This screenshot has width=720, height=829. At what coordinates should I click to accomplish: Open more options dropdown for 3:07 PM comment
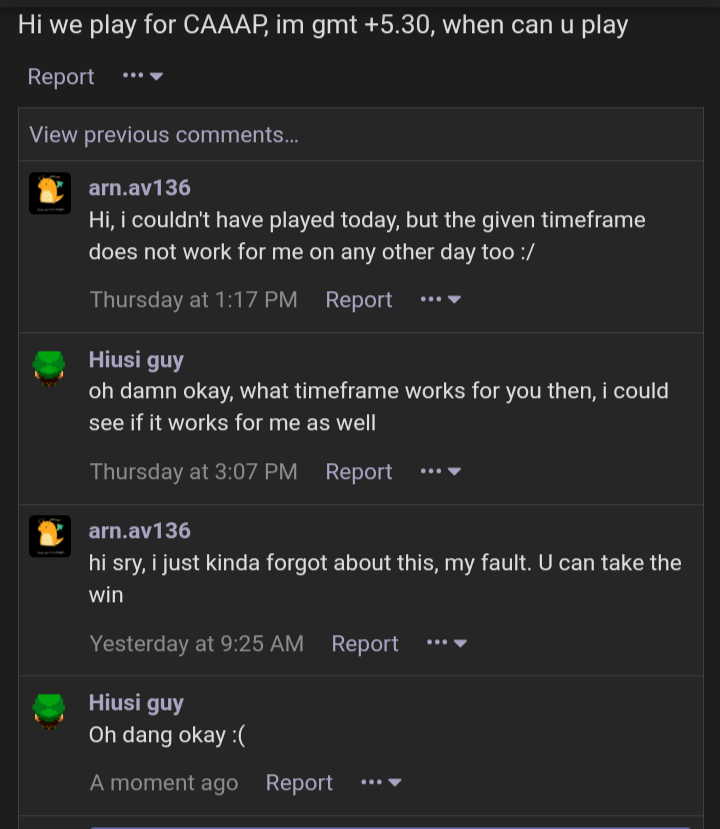coord(440,472)
